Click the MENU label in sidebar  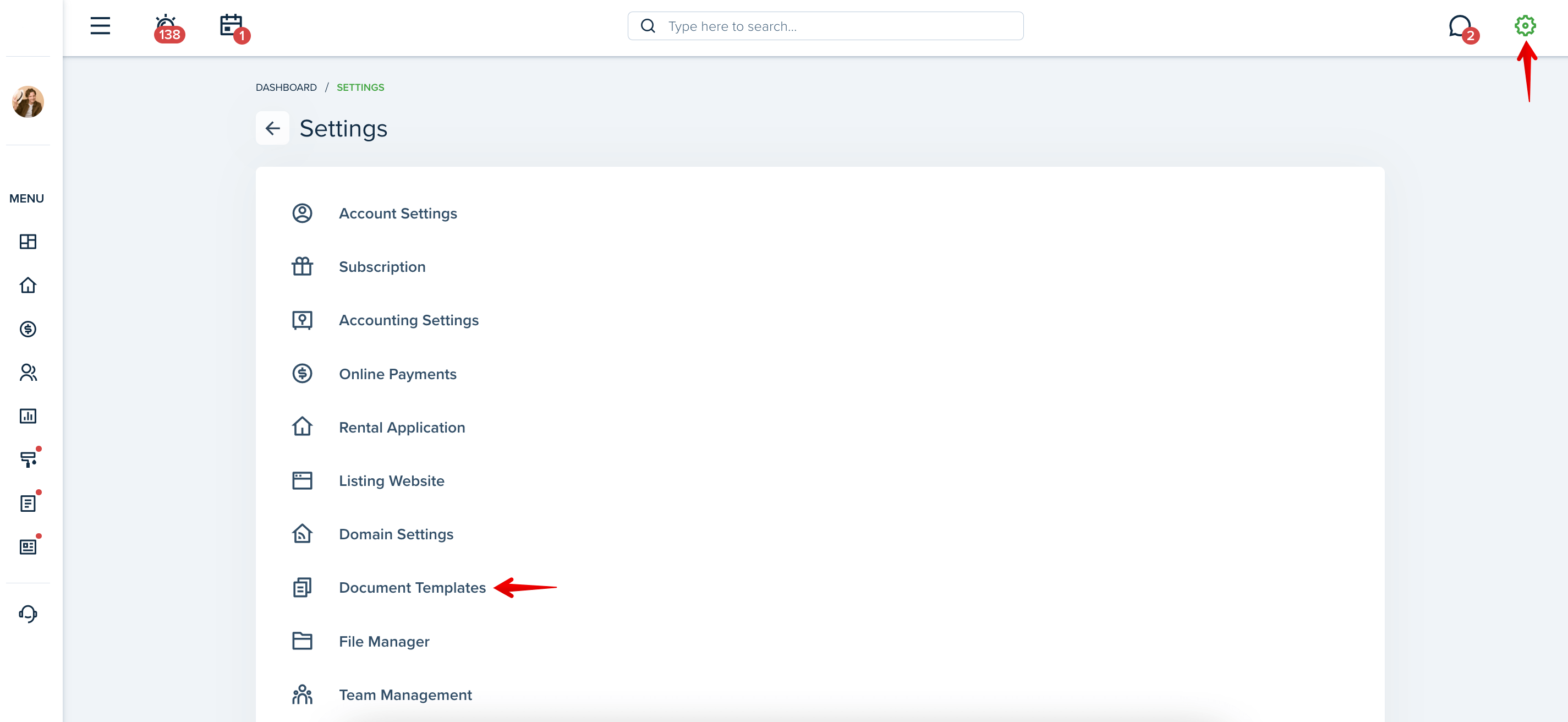[27, 199]
